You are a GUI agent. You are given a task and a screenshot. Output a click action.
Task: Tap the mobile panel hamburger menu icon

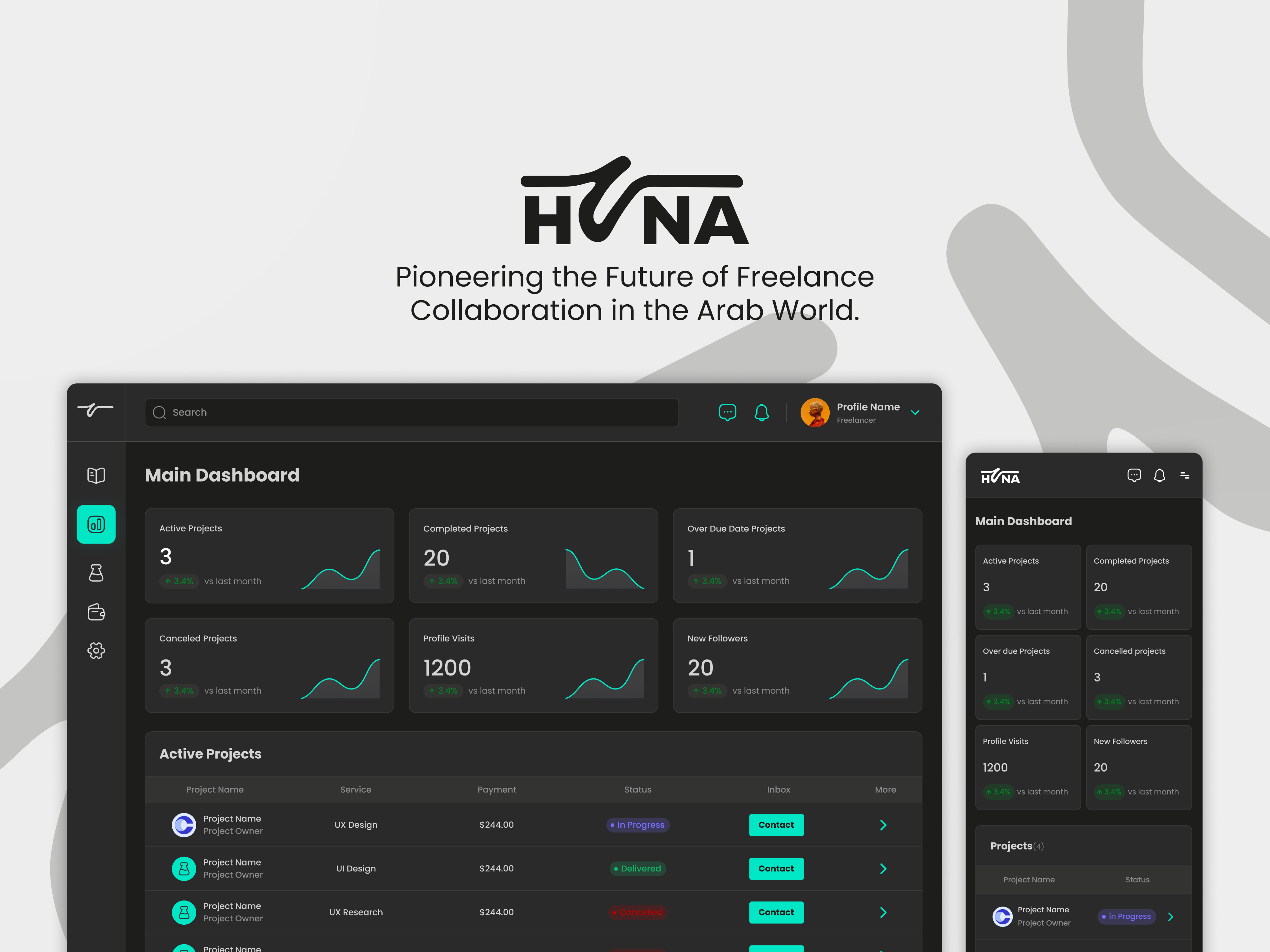1184,475
